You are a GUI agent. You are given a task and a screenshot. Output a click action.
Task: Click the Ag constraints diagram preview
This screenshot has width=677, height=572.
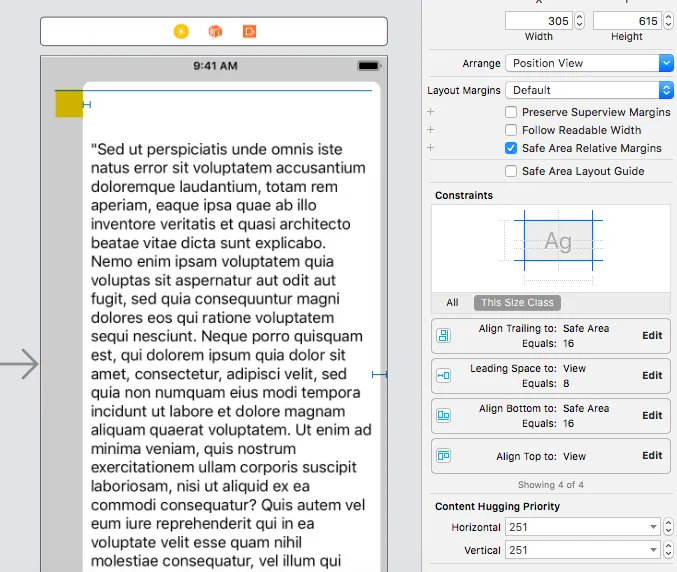tap(558, 241)
